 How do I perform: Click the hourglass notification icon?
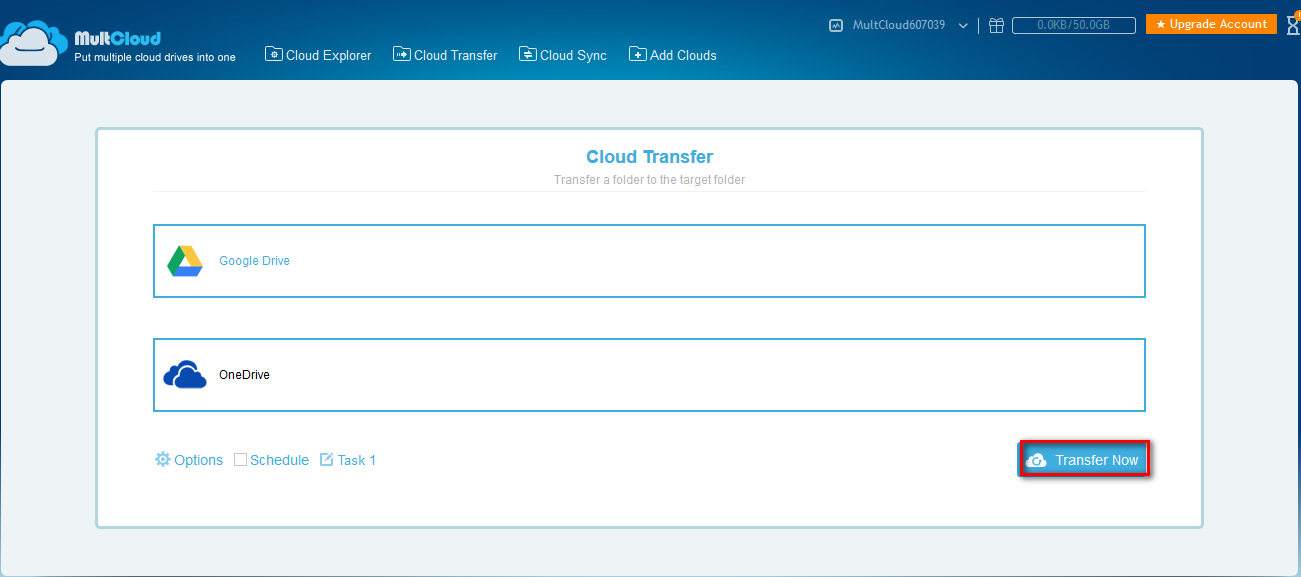pyautogui.click(x=1293, y=24)
